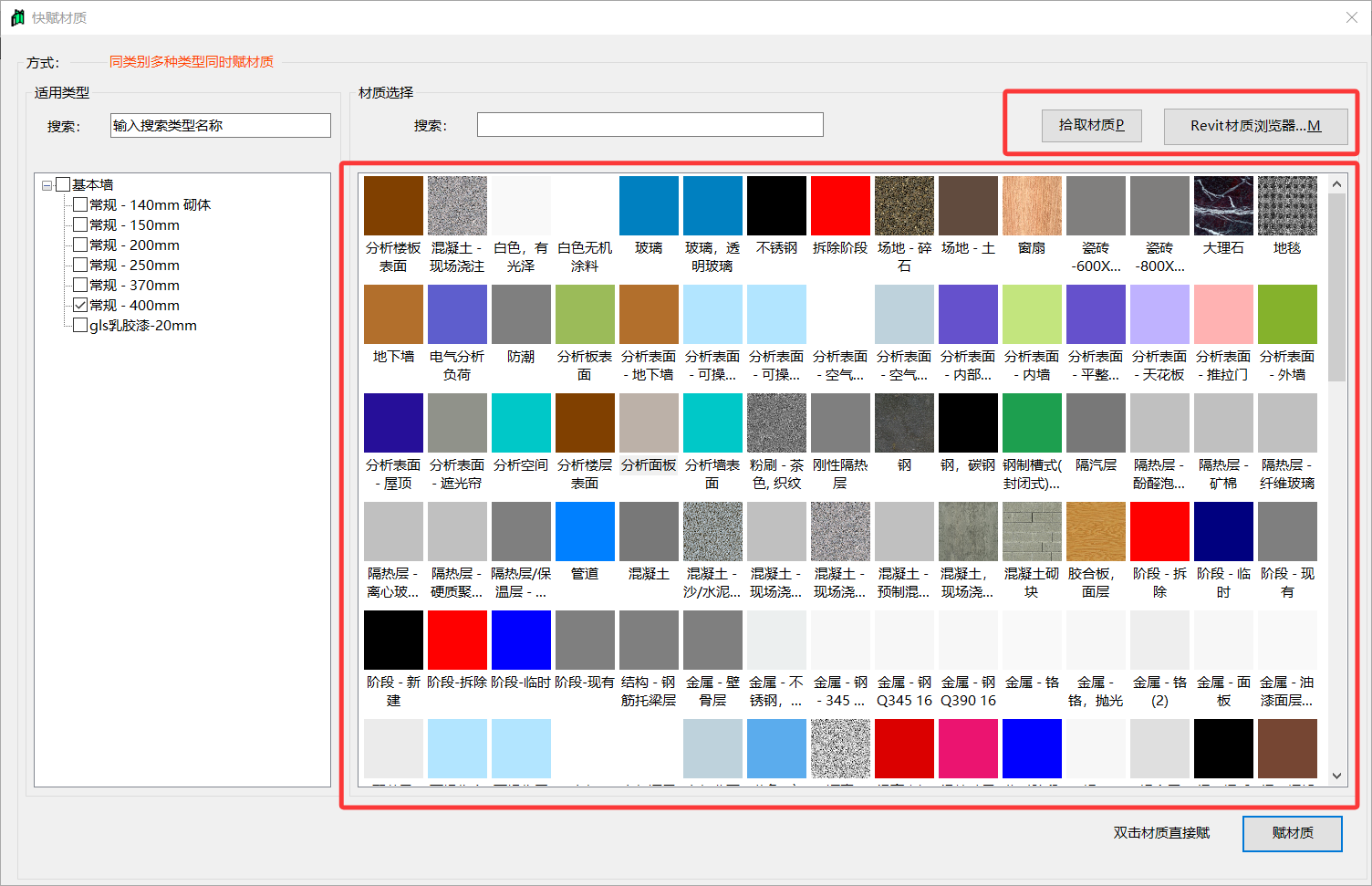Check the 常规 - 250mm wall type
The height and width of the screenshot is (886, 1372).
tap(80, 265)
